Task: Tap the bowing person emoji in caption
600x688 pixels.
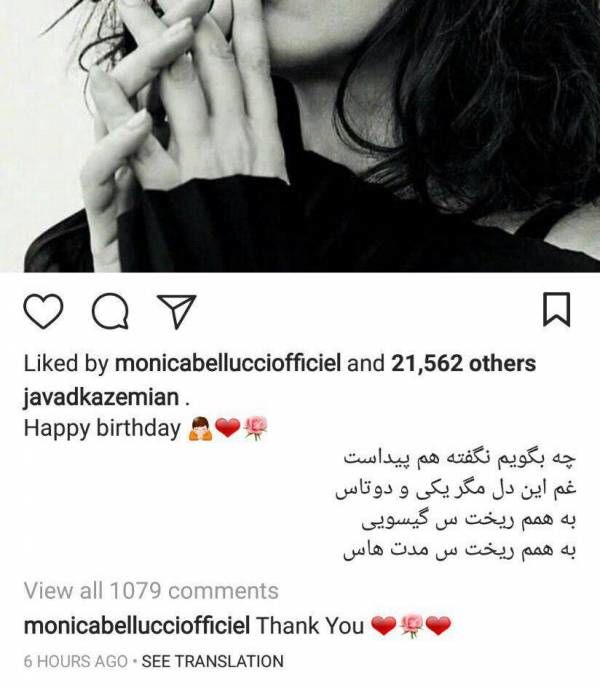Action: pos(200,428)
